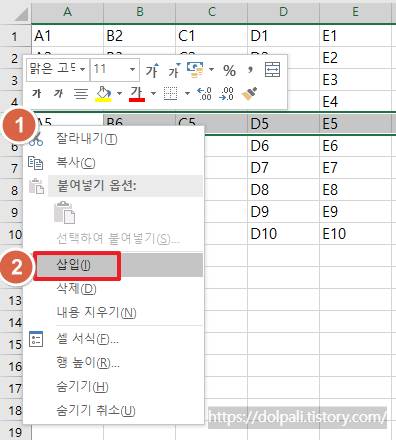This screenshot has height=440, width=396.
Task: Expand font color dropdown arrow
Action: (x=153, y=94)
